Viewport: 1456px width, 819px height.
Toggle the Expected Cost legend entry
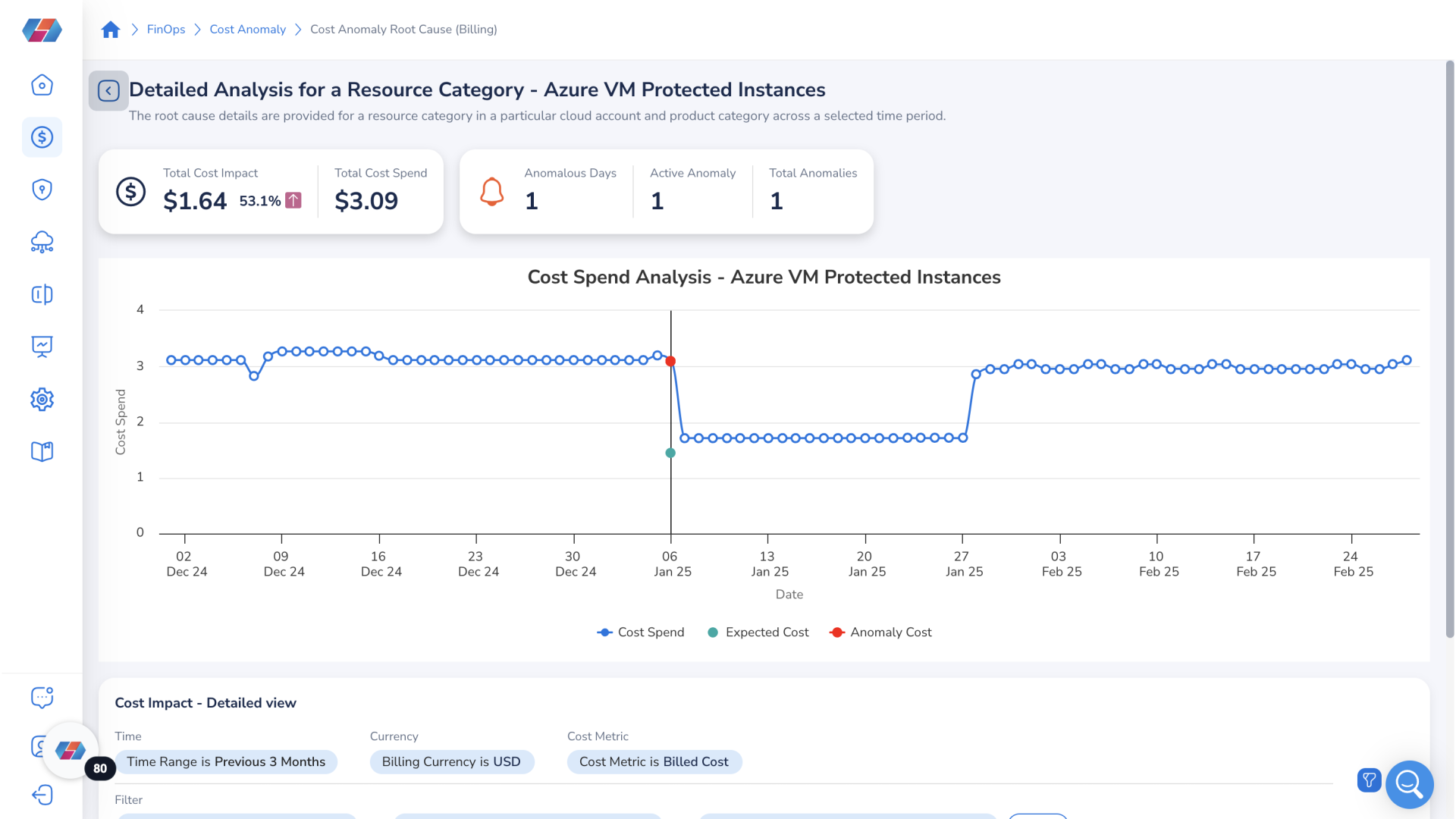point(758,632)
